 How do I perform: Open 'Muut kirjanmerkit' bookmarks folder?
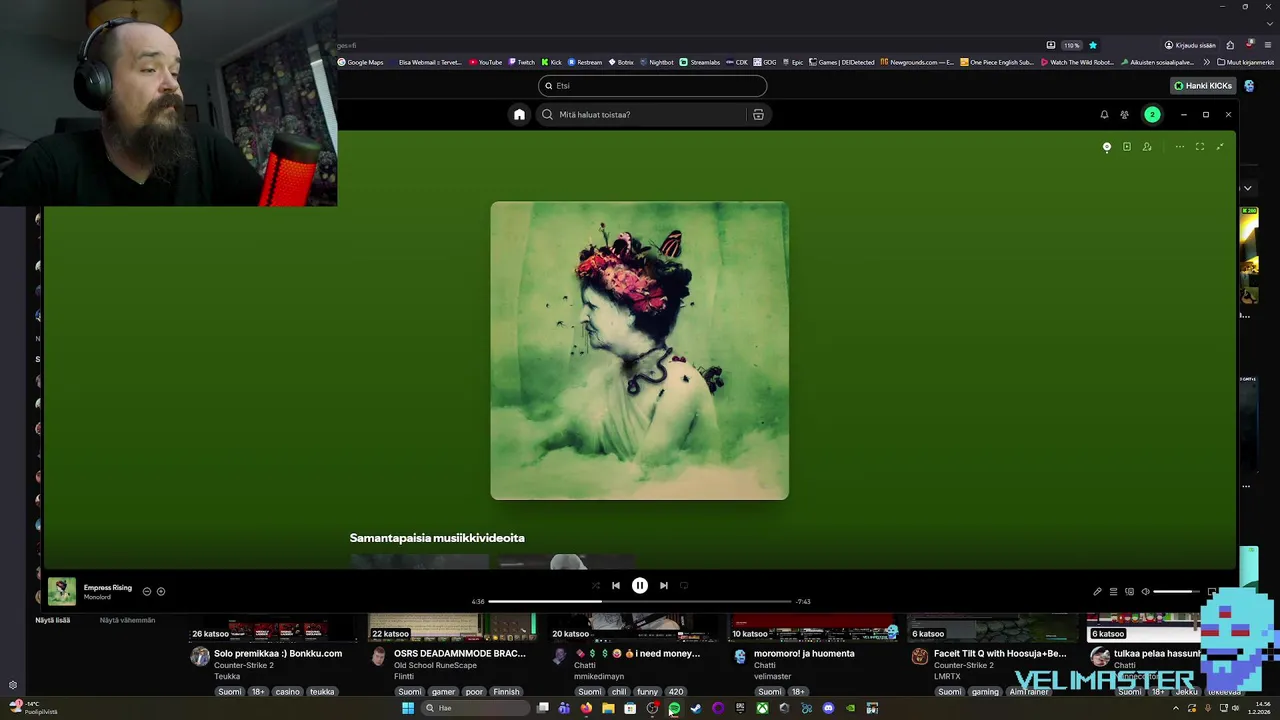tap(1245, 62)
